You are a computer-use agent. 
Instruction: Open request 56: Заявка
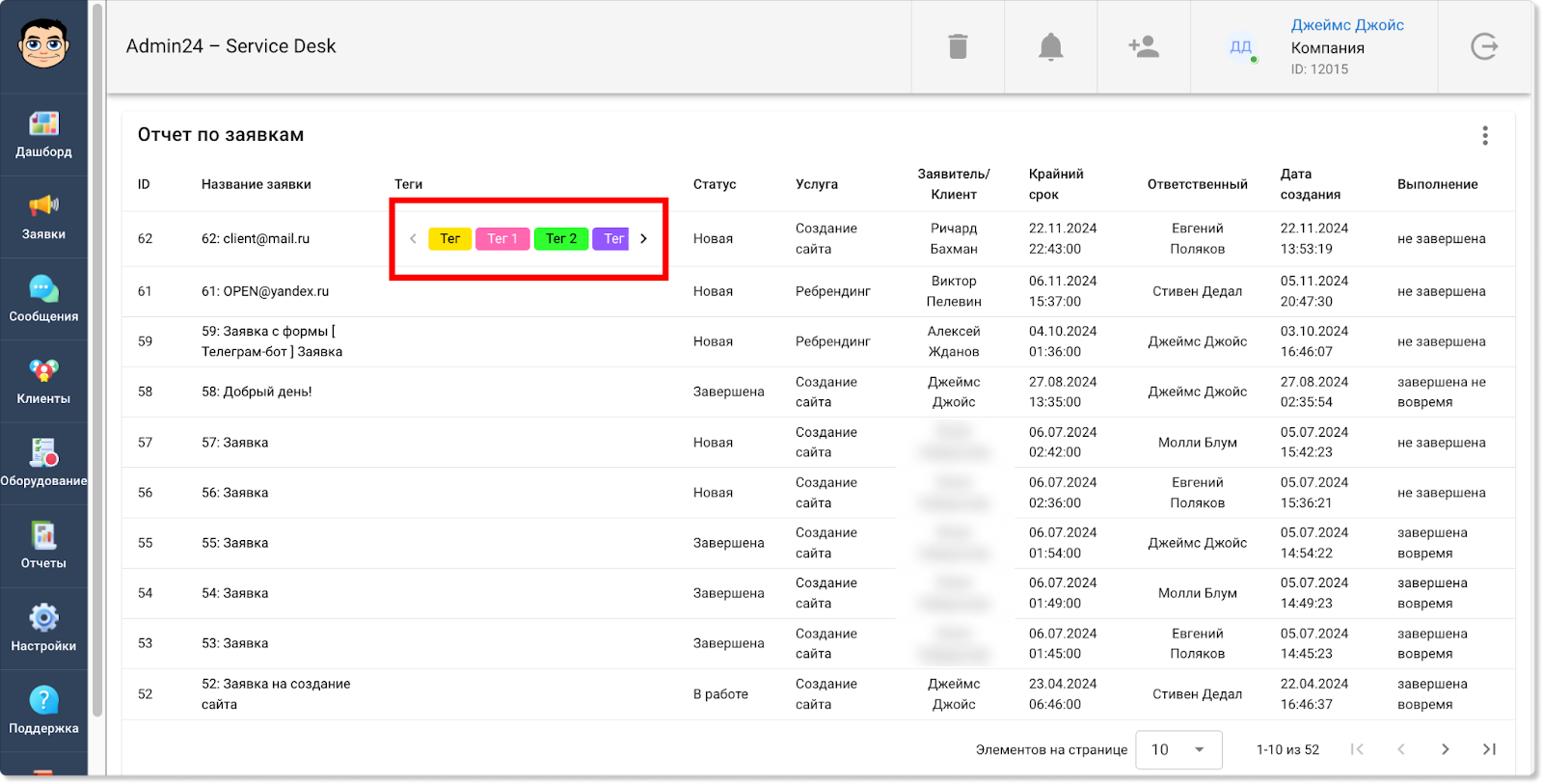click(x=235, y=493)
